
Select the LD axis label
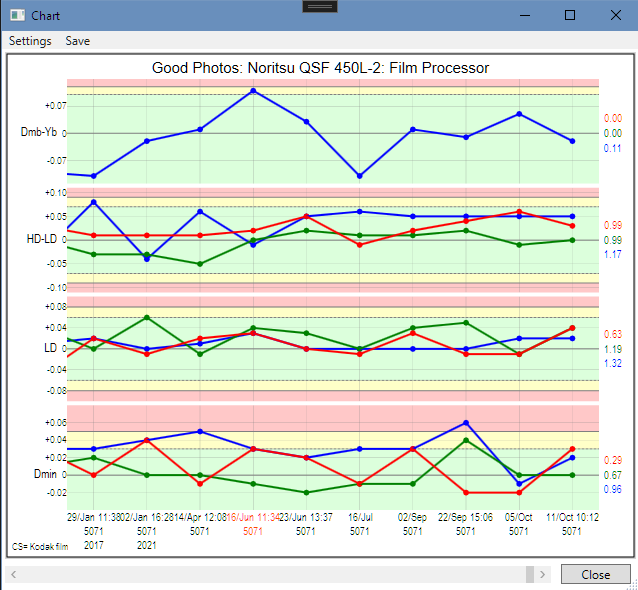coord(50,348)
